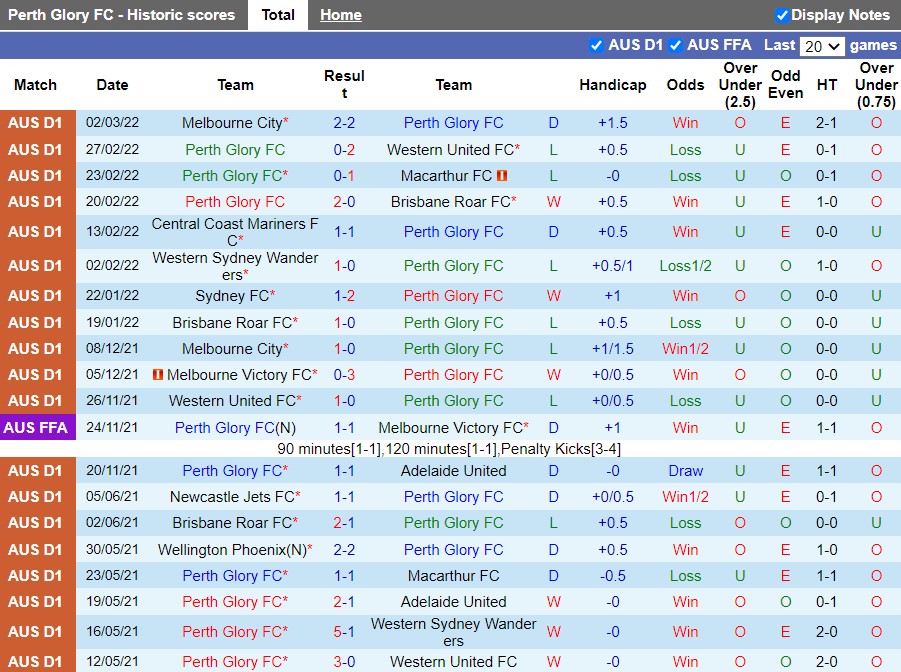Click red card icon beside Melbourne Victory FC

(x=158, y=374)
